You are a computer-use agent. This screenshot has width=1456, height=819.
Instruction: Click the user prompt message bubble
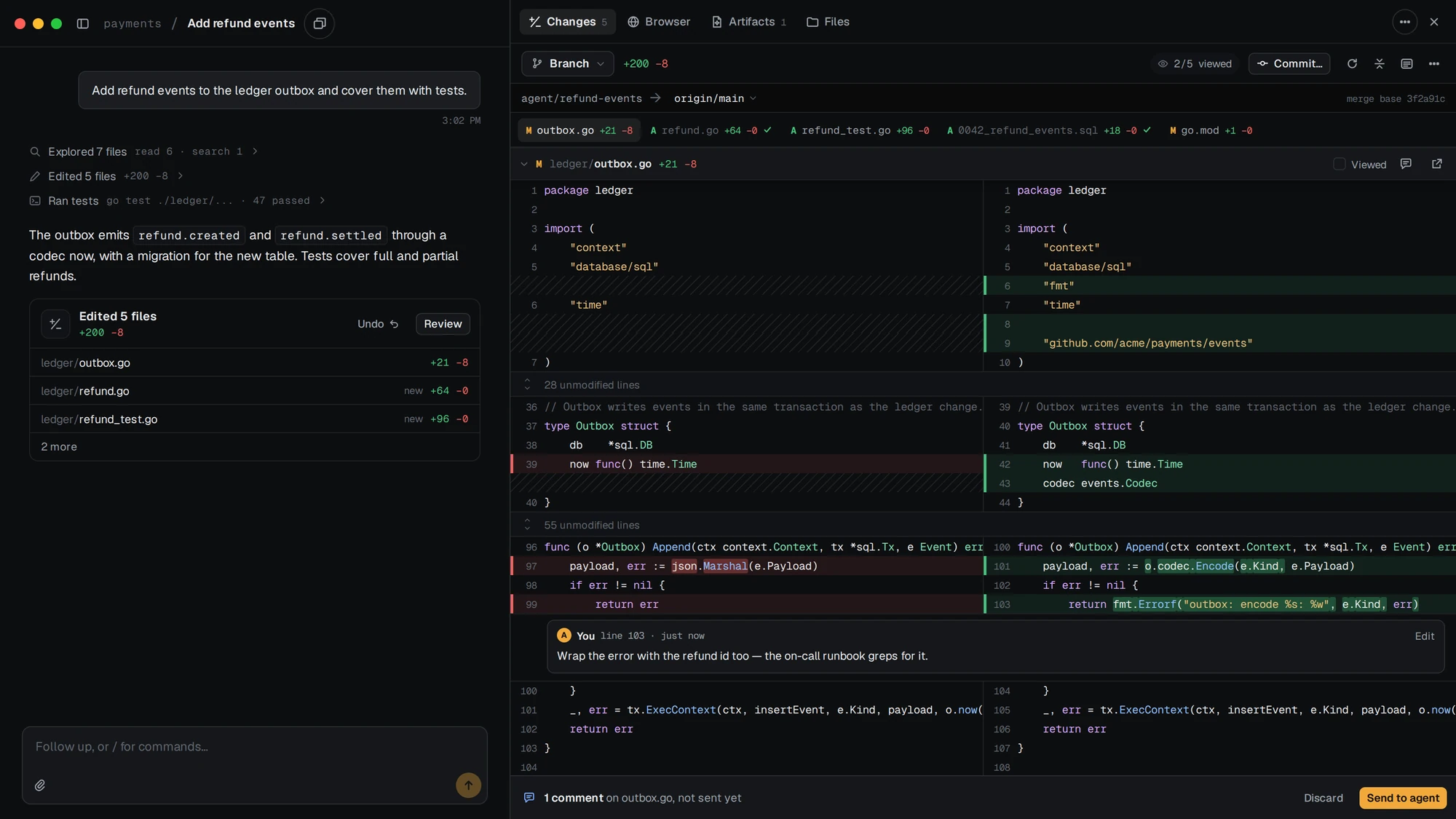279,90
